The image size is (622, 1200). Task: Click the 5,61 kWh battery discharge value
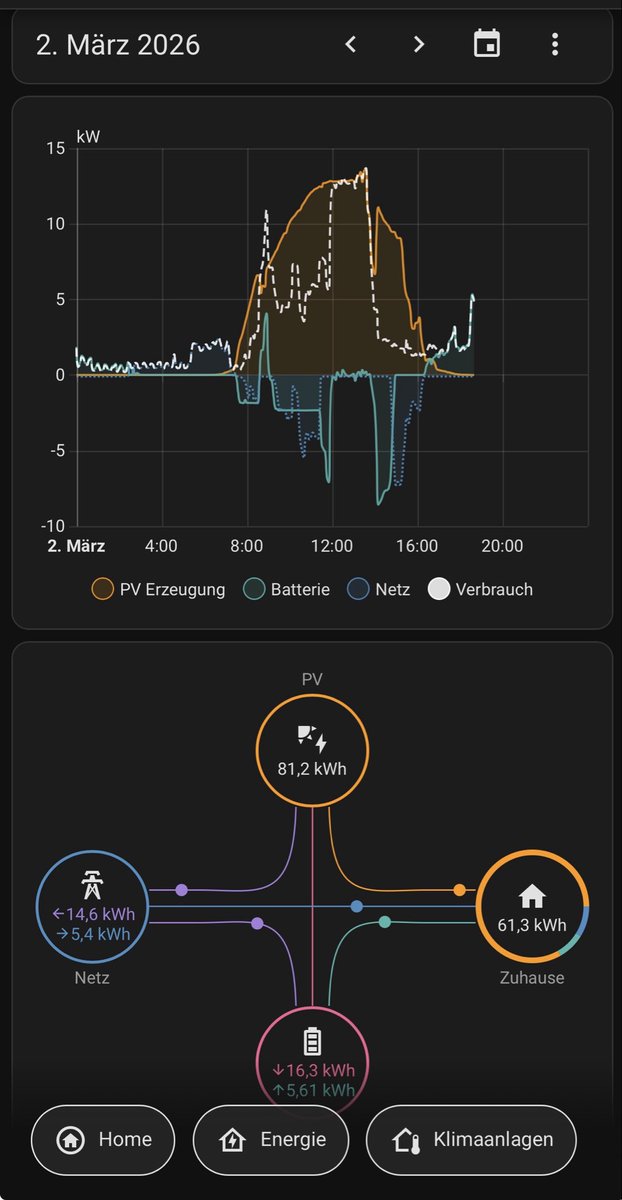click(313, 1090)
